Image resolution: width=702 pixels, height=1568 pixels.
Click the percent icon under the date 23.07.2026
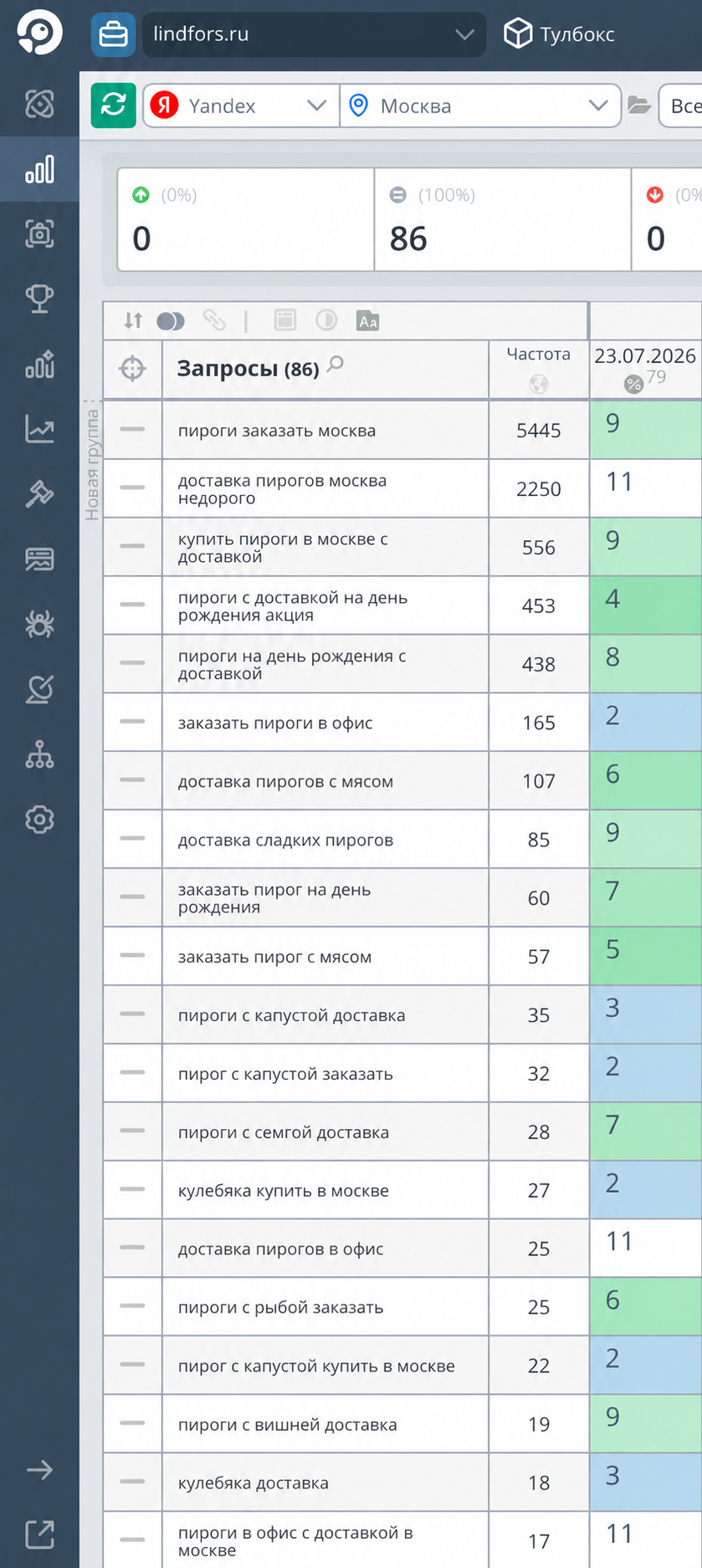click(633, 385)
